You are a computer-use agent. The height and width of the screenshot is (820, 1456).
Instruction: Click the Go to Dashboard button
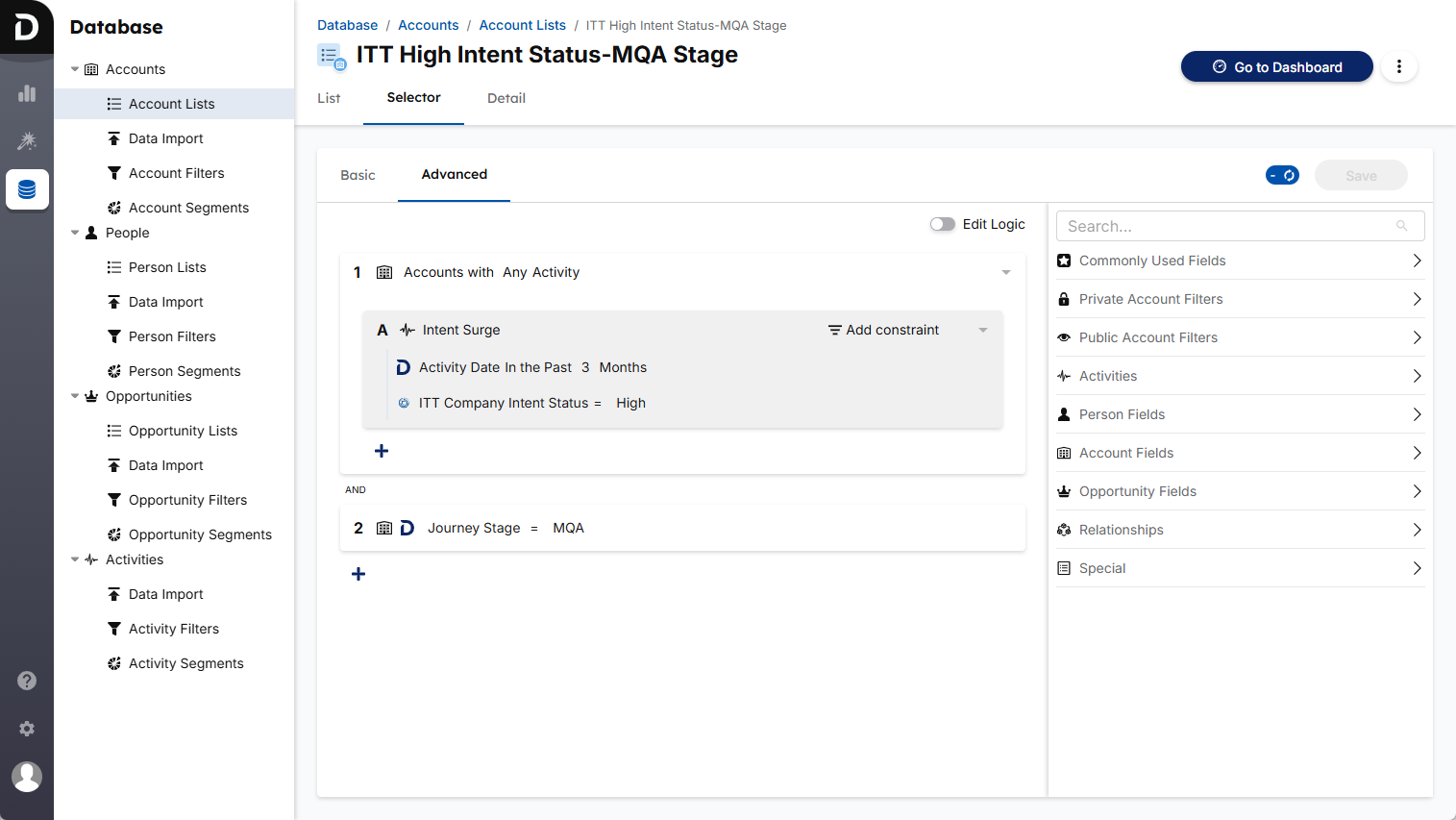pos(1276,66)
